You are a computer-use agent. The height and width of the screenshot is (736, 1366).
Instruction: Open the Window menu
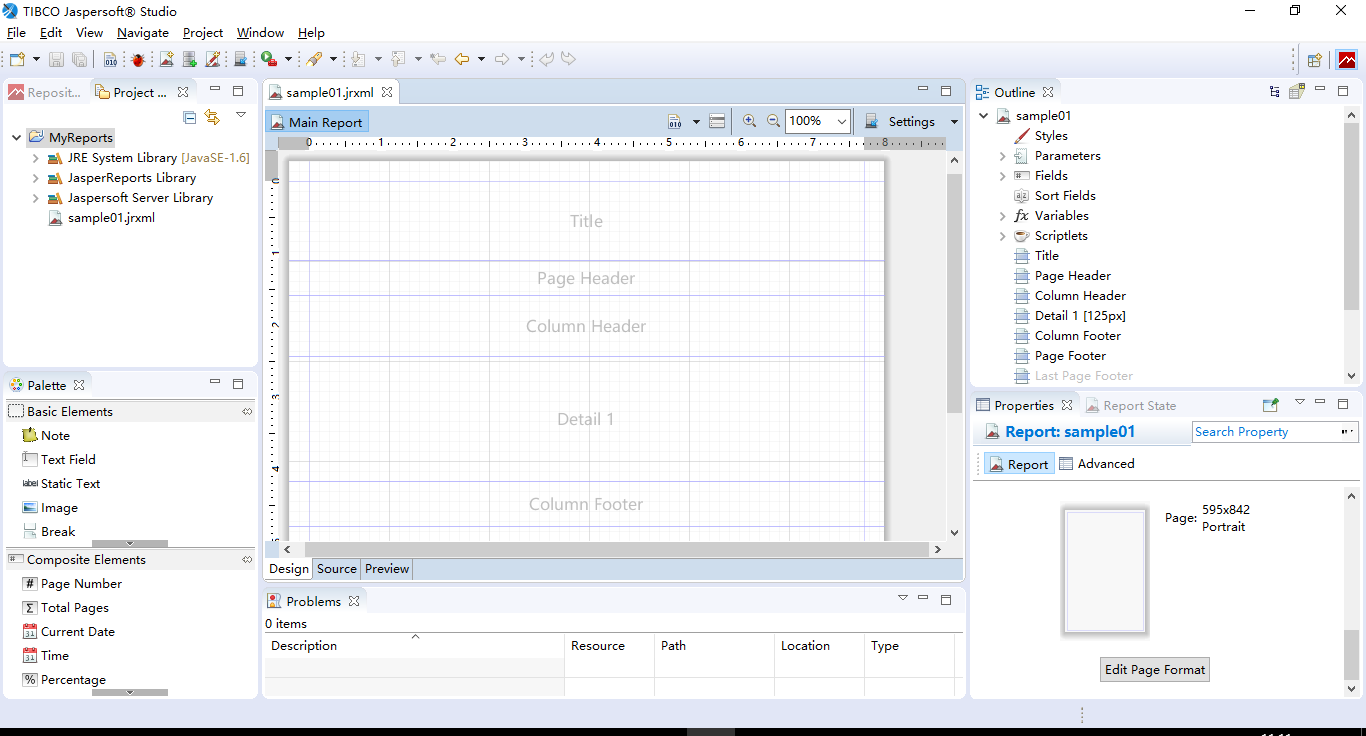click(x=260, y=33)
